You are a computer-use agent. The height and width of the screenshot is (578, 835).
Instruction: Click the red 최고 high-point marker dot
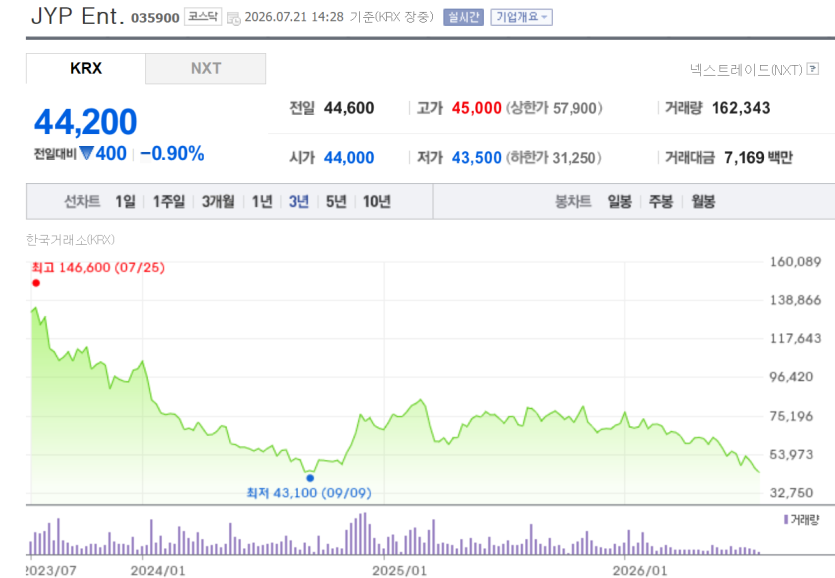point(36,283)
